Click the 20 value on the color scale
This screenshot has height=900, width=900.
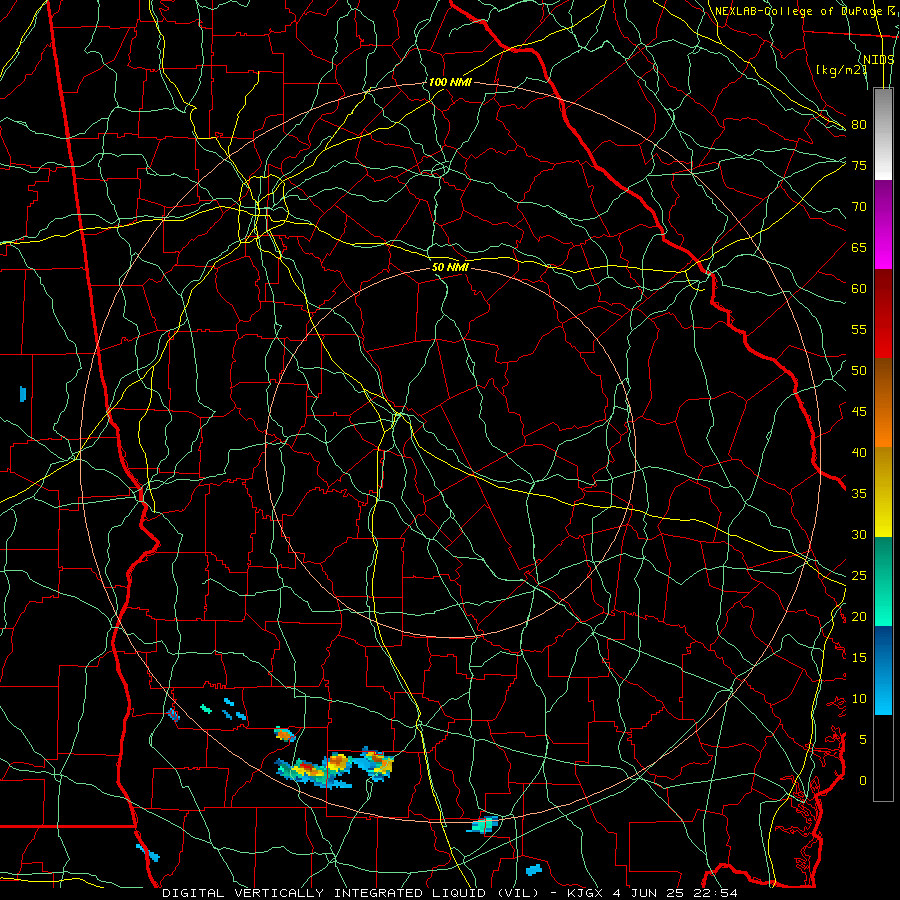click(x=859, y=616)
